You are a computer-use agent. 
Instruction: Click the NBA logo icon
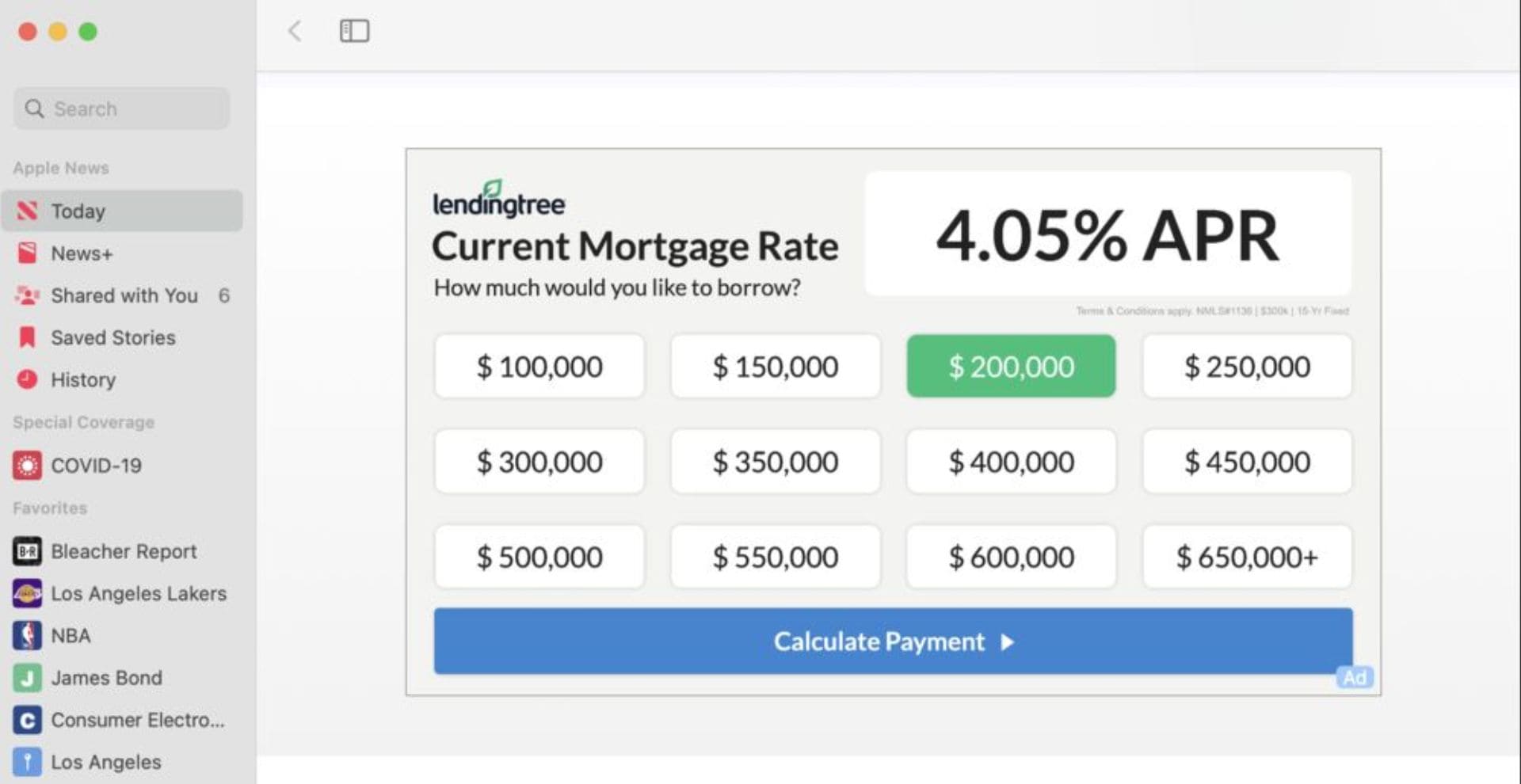pos(28,635)
